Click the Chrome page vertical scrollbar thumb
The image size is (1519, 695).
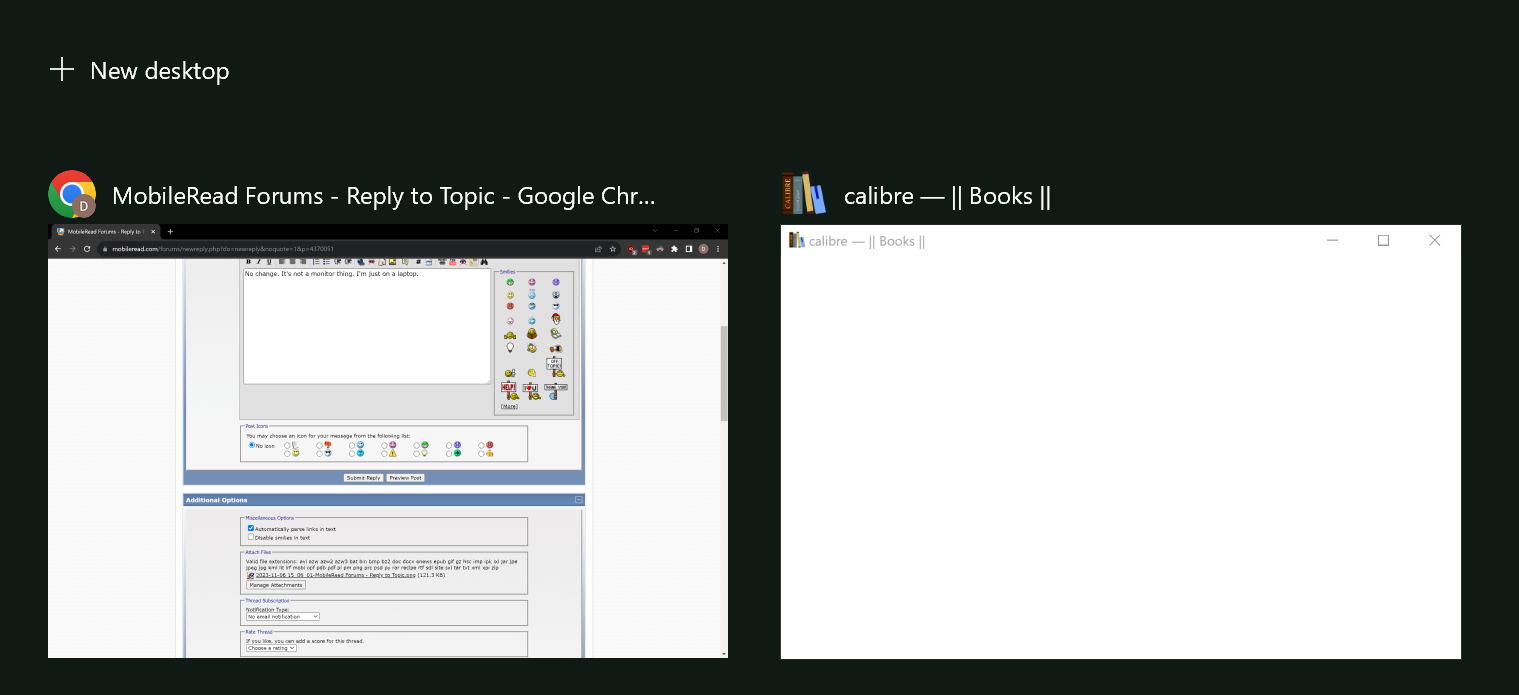point(724,372)
